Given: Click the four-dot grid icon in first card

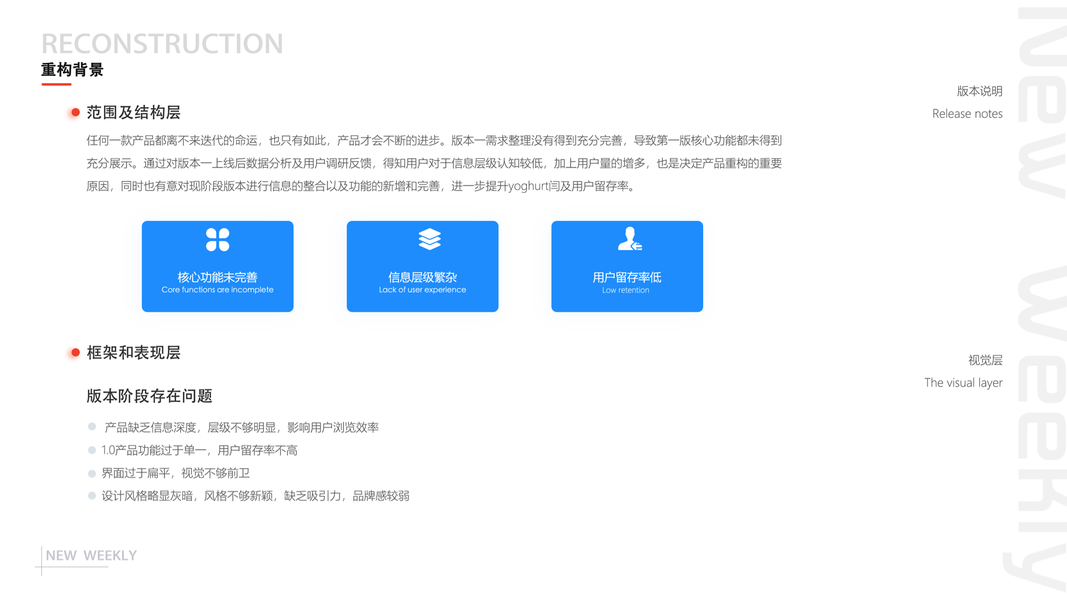Looking at the screenshot, I should click(218, 239).
